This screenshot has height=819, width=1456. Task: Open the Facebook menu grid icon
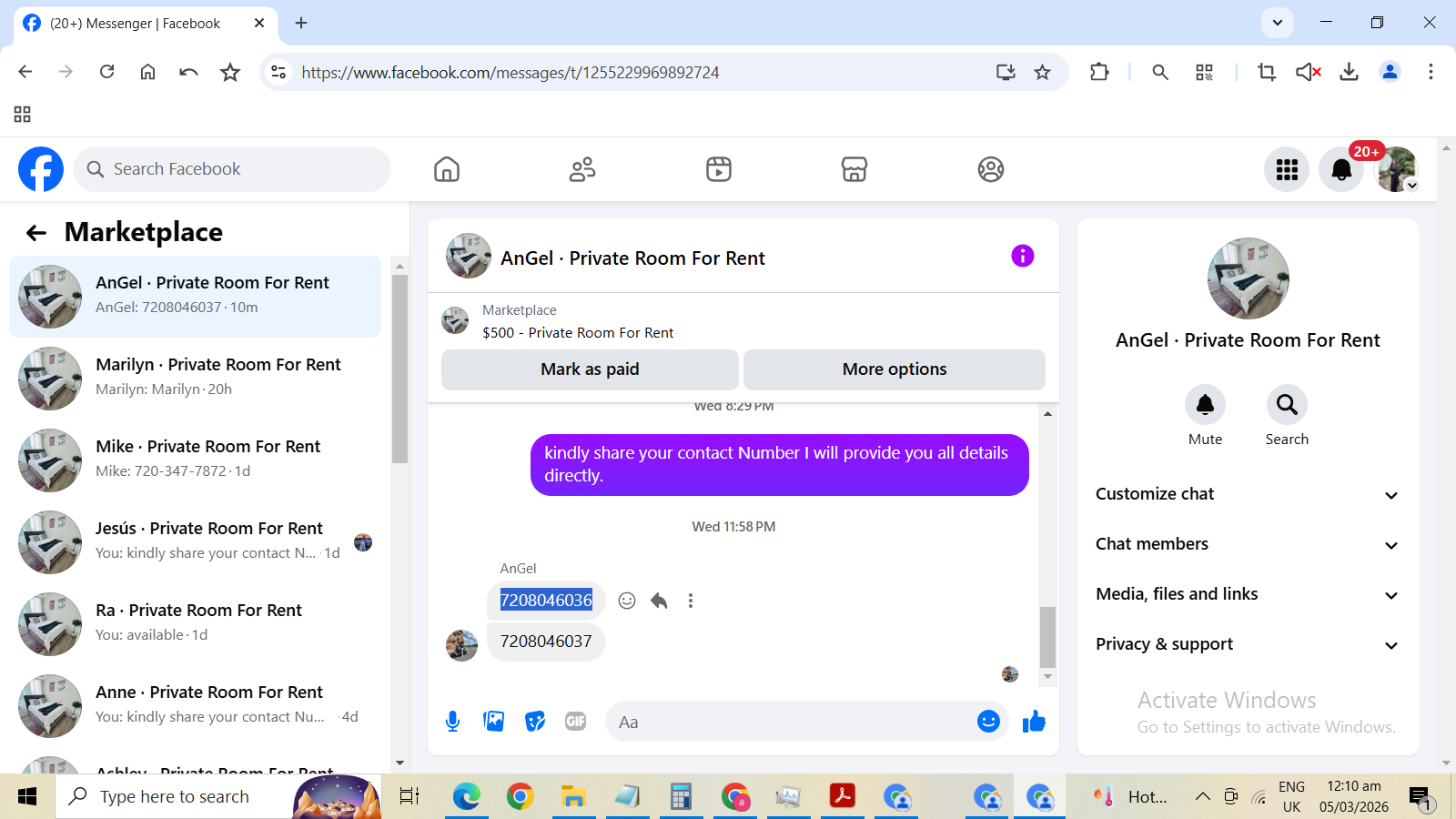click(x=1287, y=169)
